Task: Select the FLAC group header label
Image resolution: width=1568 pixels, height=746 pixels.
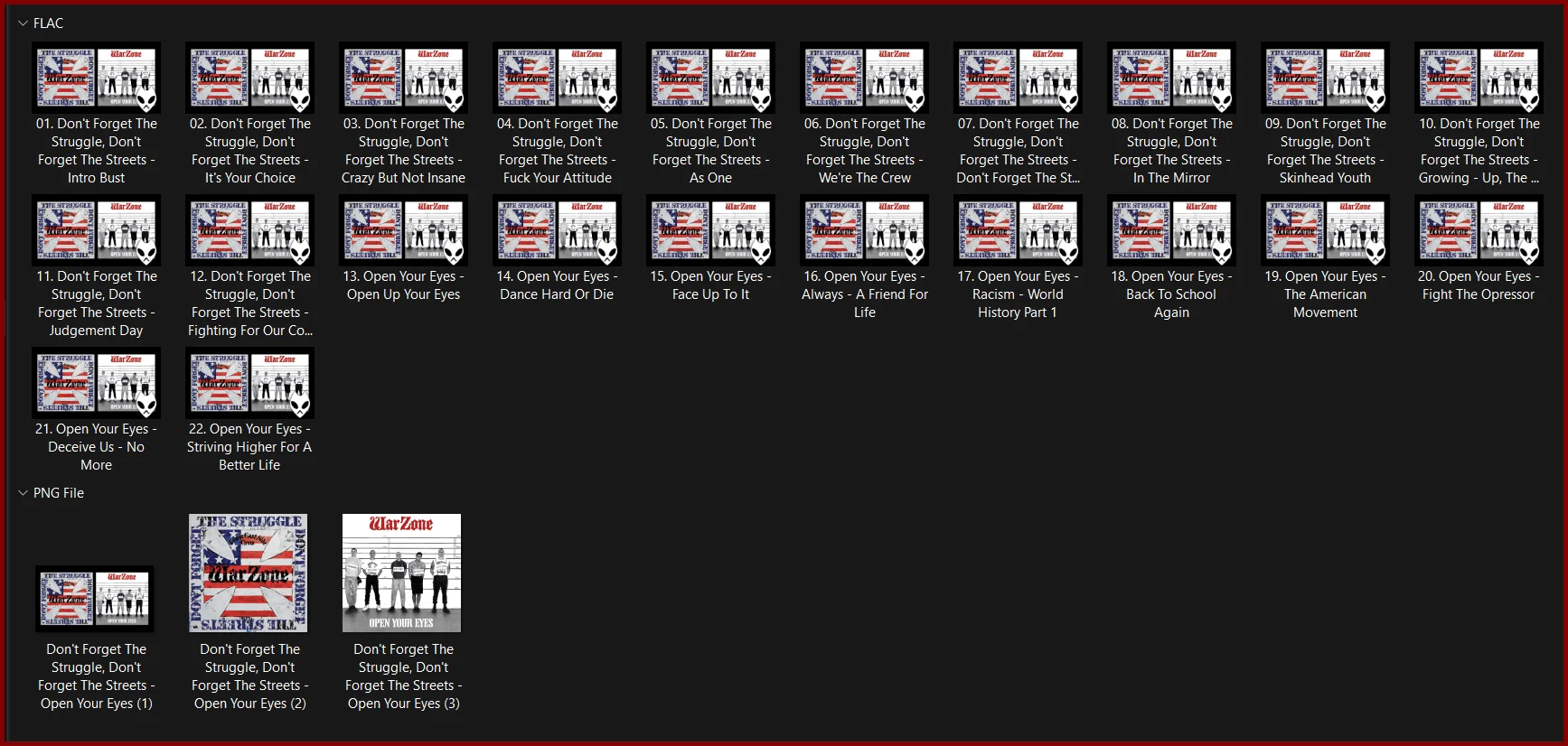Action: [x=49, y=23]
